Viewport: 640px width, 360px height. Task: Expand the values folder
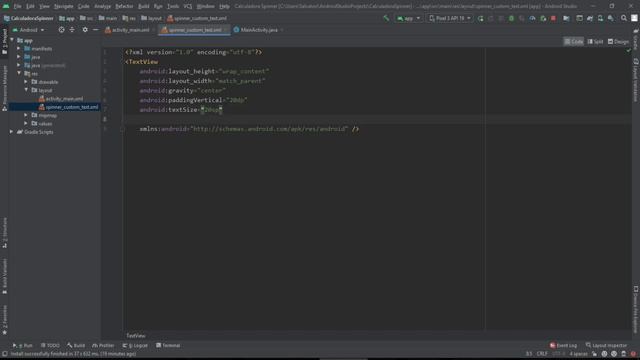tap(26, 123)
